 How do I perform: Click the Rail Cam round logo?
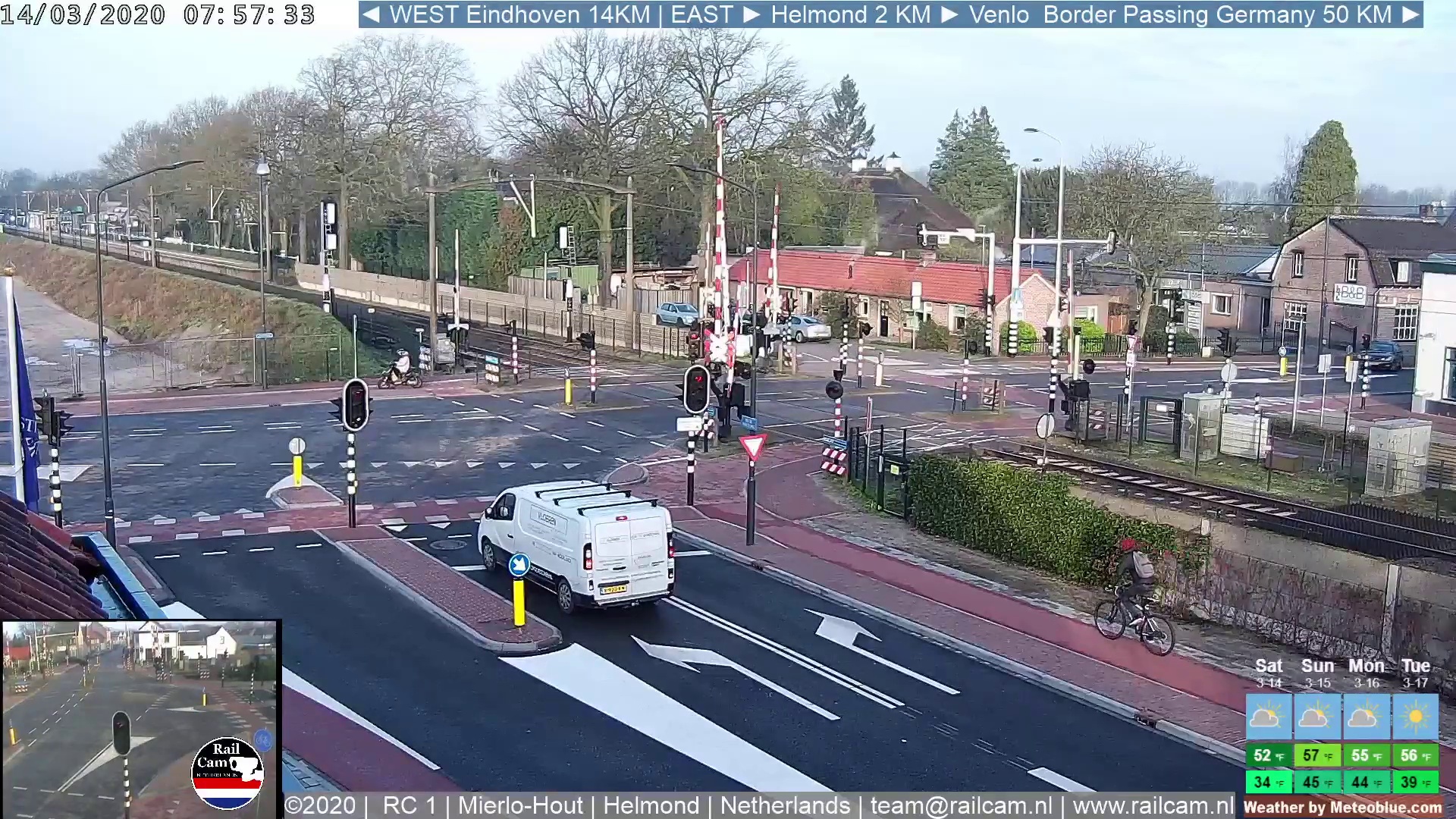pos(227,773)
